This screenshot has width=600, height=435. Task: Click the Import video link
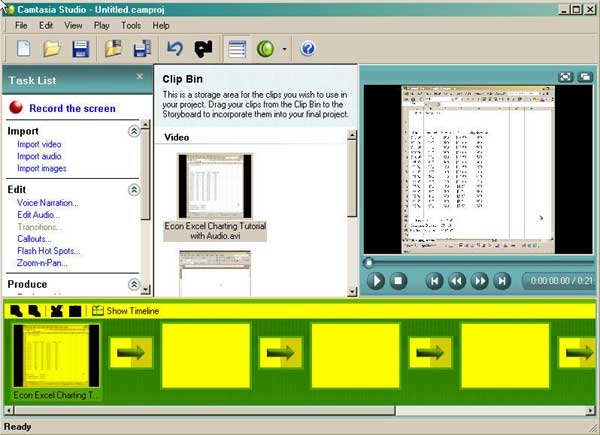click(x=39, y=144)
